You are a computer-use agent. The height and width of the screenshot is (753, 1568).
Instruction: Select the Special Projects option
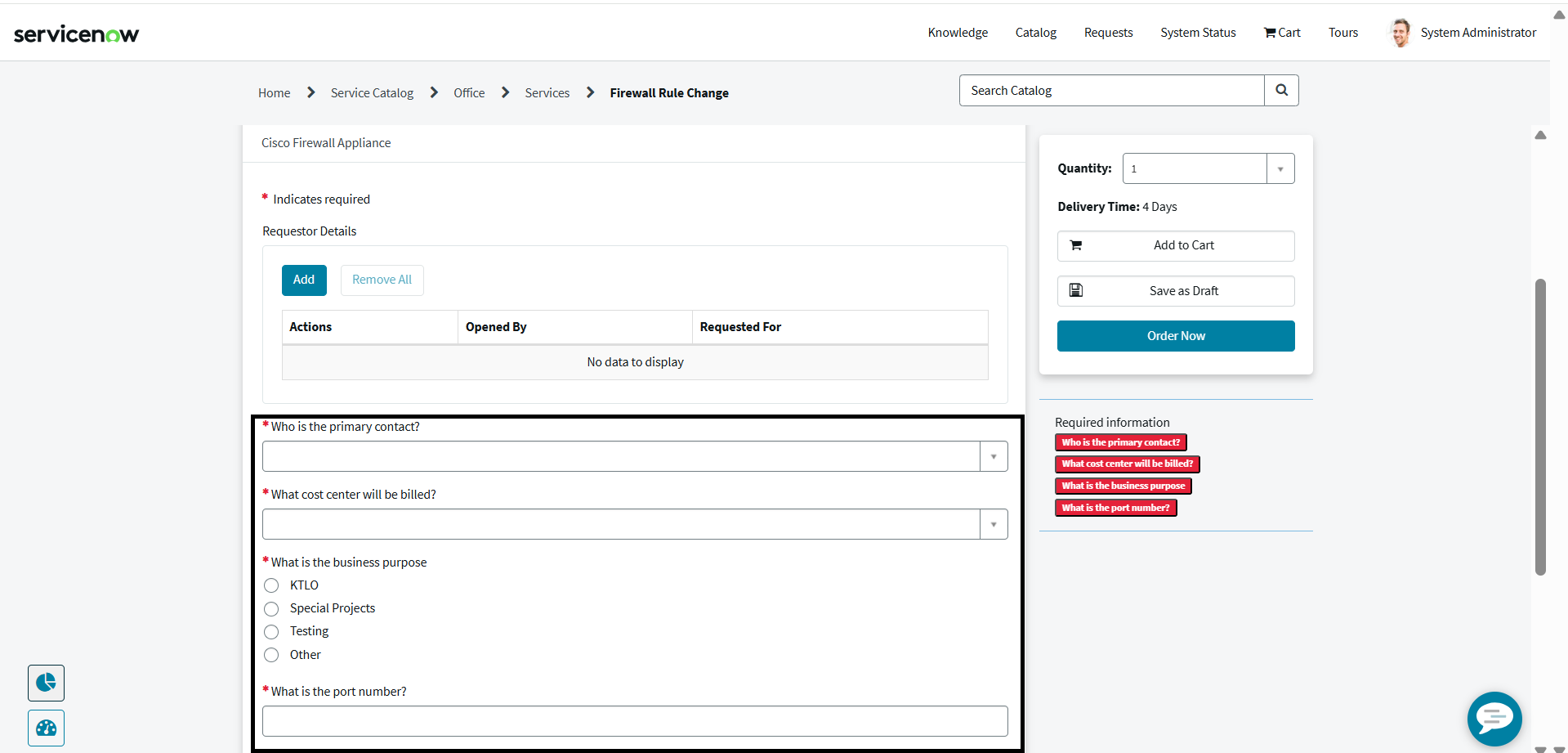tap(271, 609)
